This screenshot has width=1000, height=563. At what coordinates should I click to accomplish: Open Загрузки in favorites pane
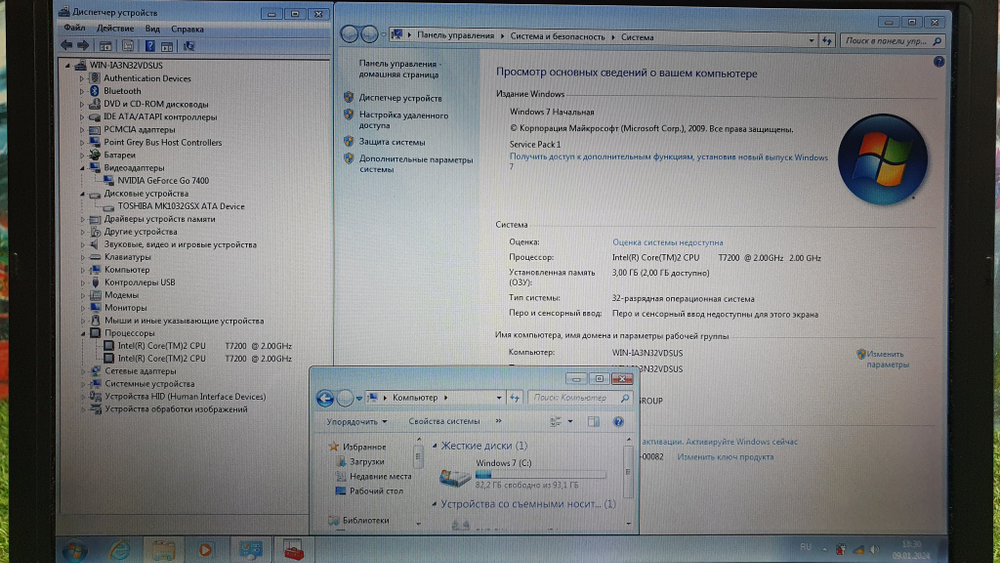coord(367,462)
